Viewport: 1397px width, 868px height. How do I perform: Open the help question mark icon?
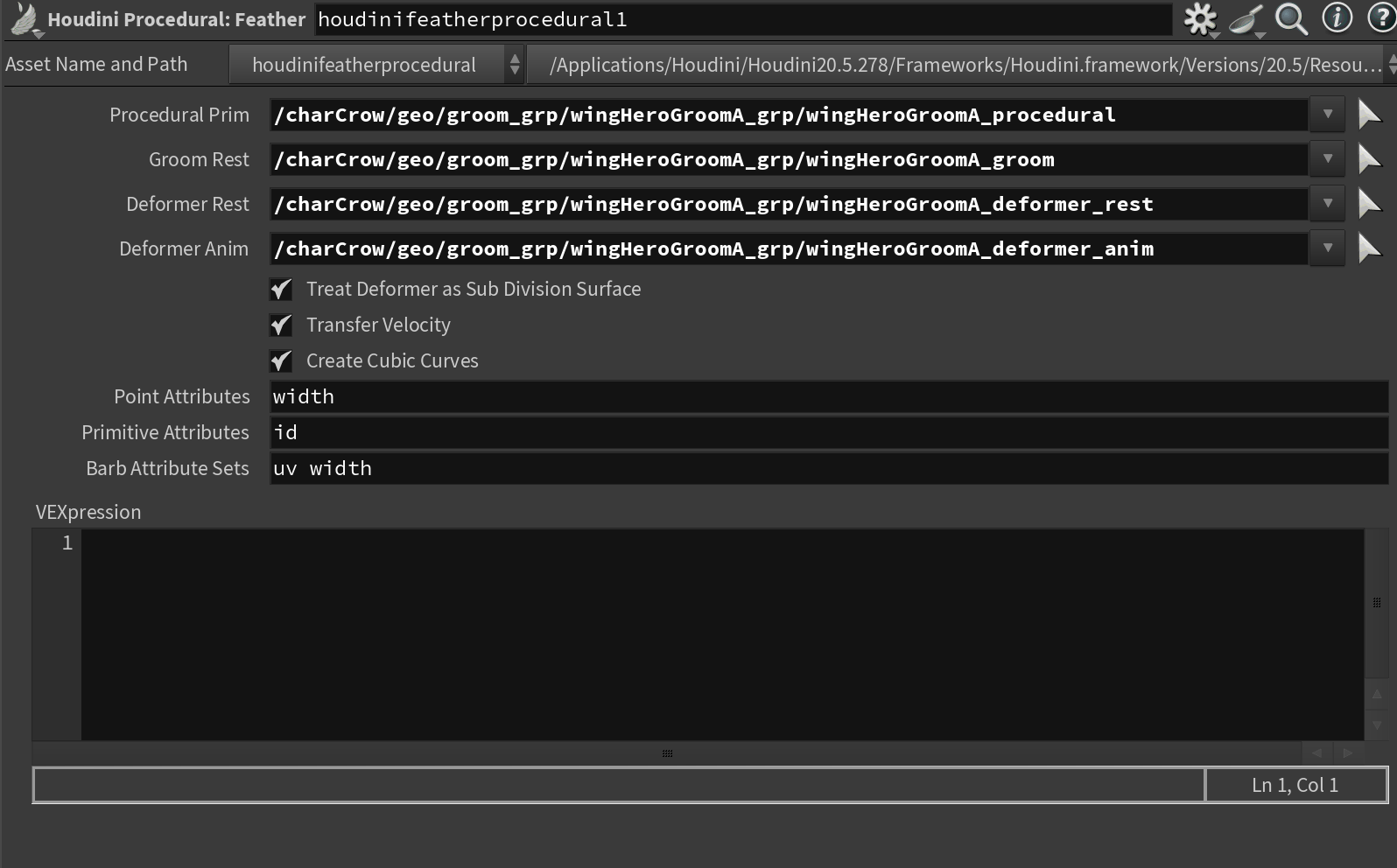[1381, 17]
